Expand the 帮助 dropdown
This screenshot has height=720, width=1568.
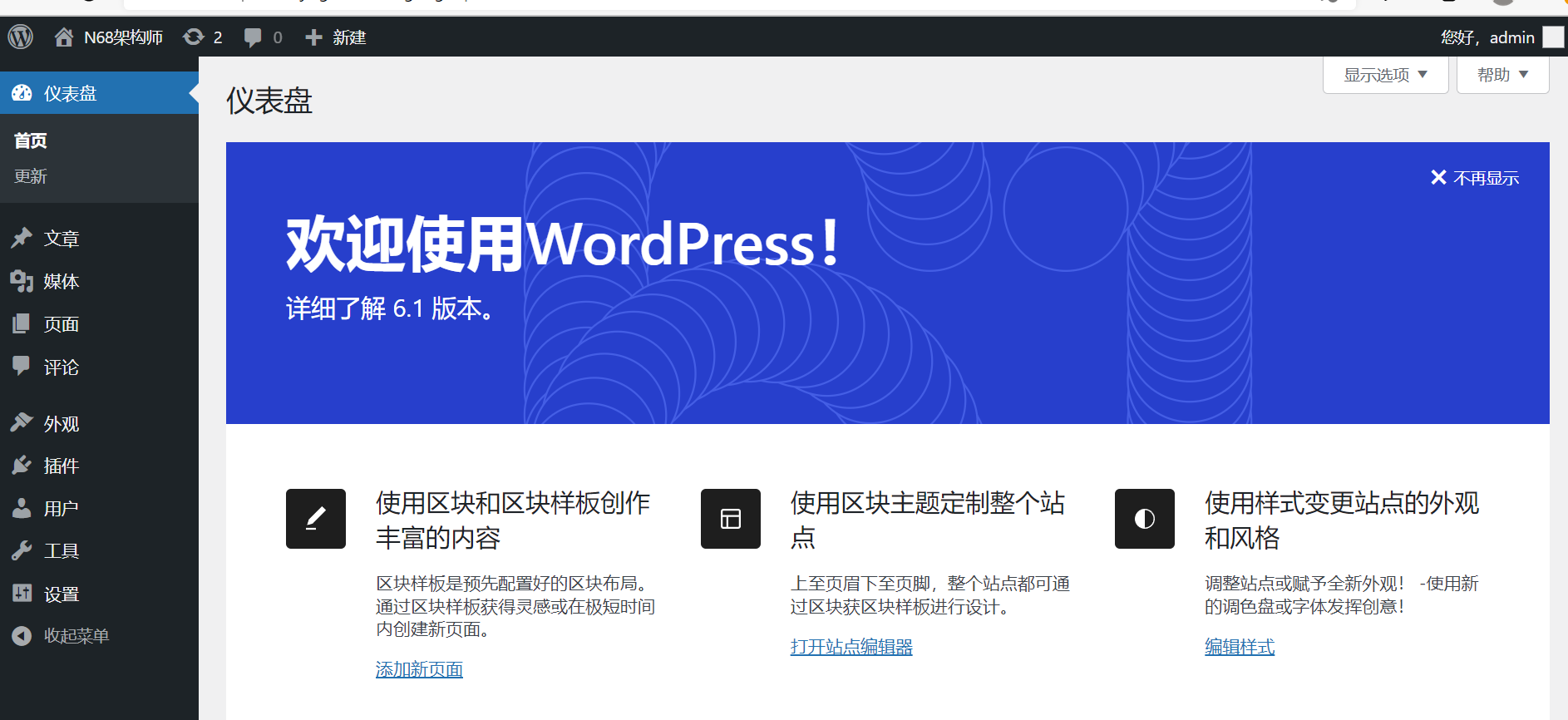click(x=1502, y=75)
